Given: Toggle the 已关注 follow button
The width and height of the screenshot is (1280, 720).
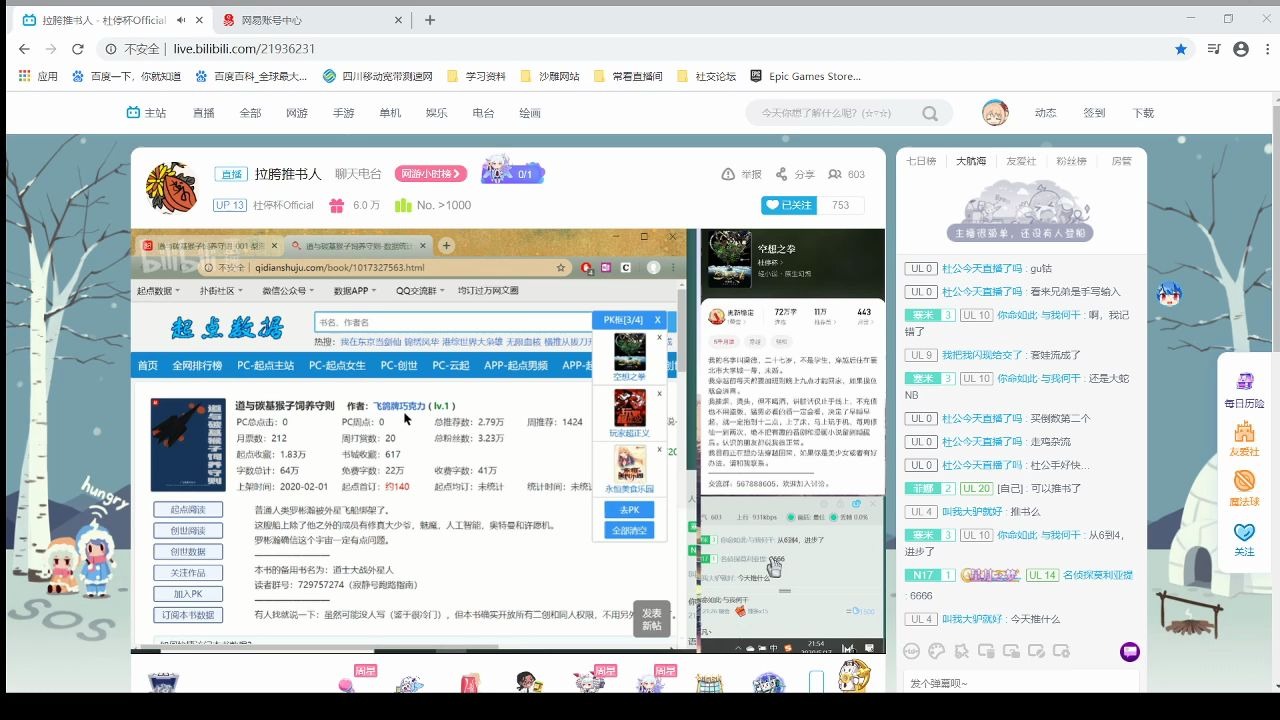Looking at the screenshot, I should click(789, 205).
